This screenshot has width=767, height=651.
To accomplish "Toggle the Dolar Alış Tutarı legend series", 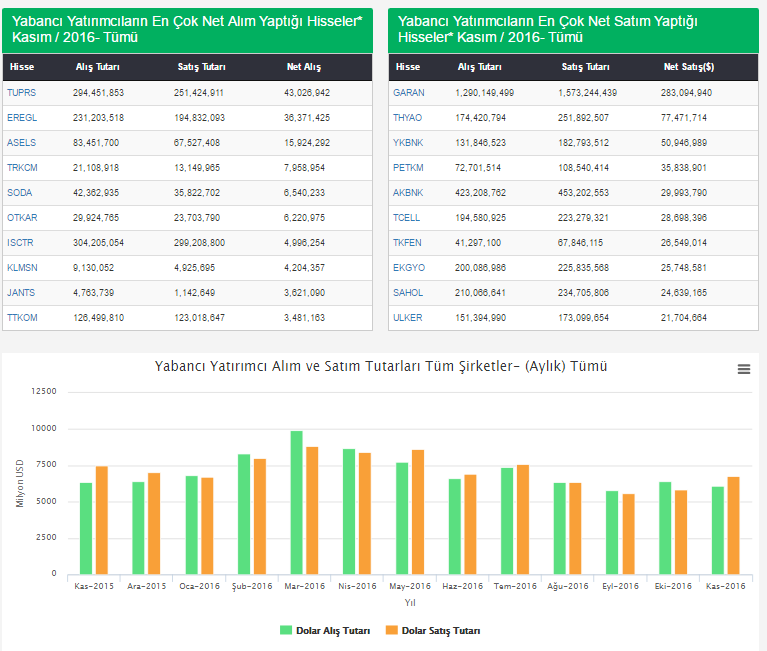I will 325,630.
